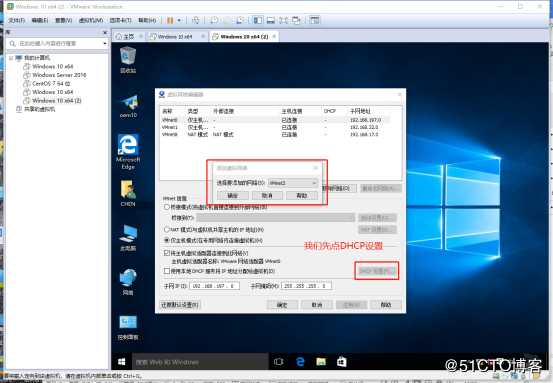The width and height of the screenshot is (553, 383).
Task: Click the oem10 desktop icon
Action: [128, 106]
